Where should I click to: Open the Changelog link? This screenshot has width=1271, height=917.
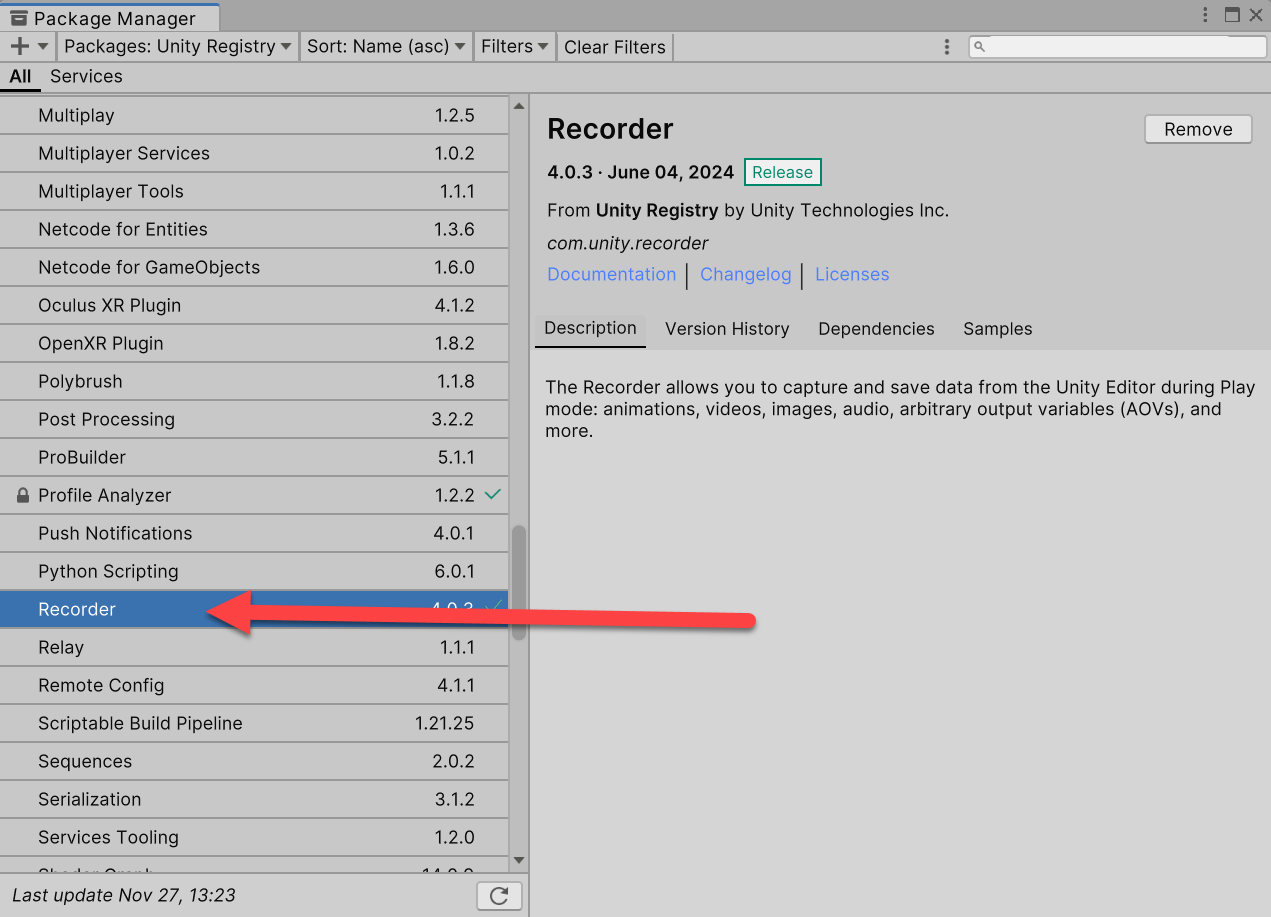click(745, 274)
